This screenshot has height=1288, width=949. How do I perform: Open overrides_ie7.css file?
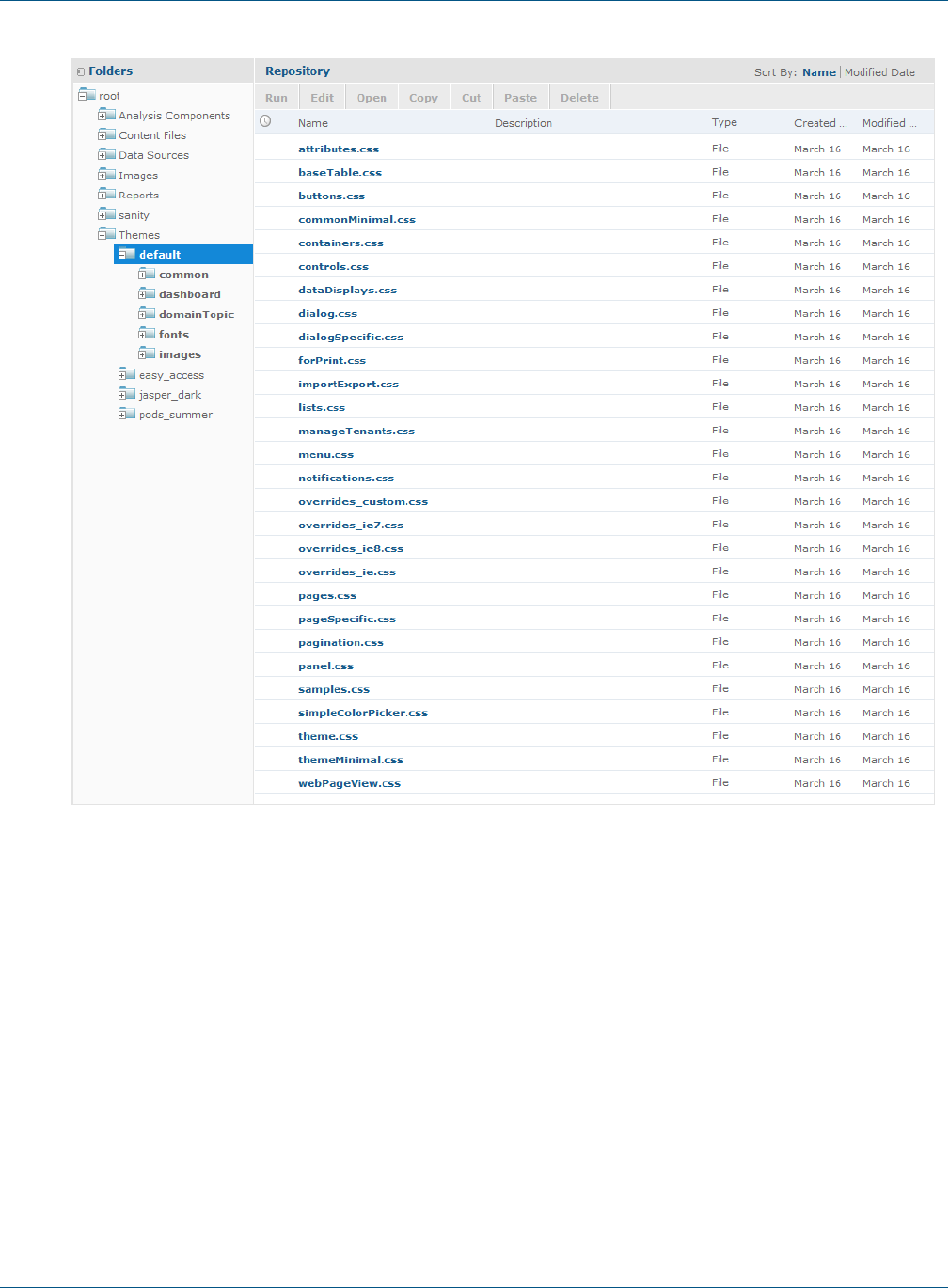351,525
